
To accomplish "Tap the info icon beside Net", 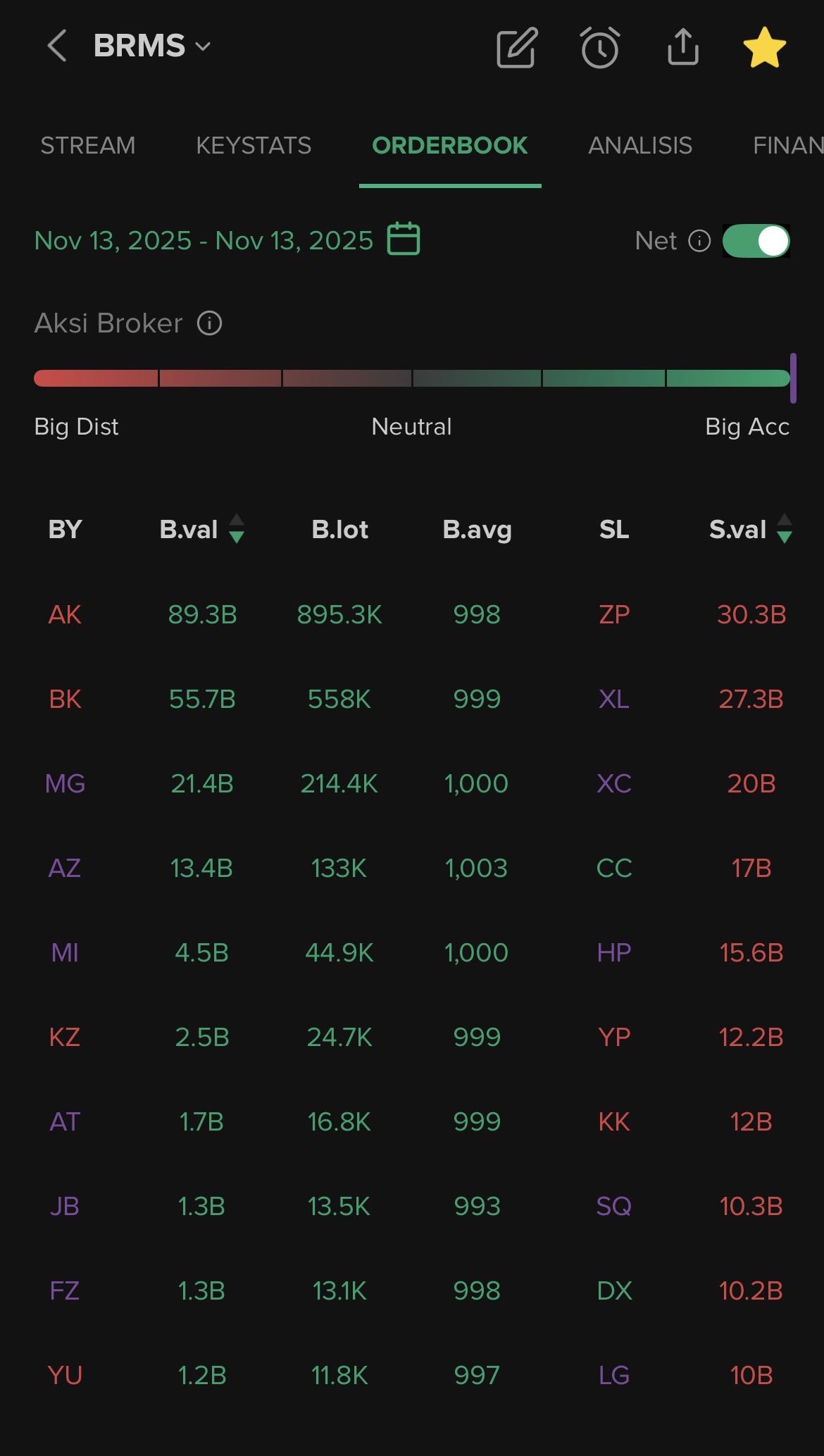I will [x=699, y=241].
